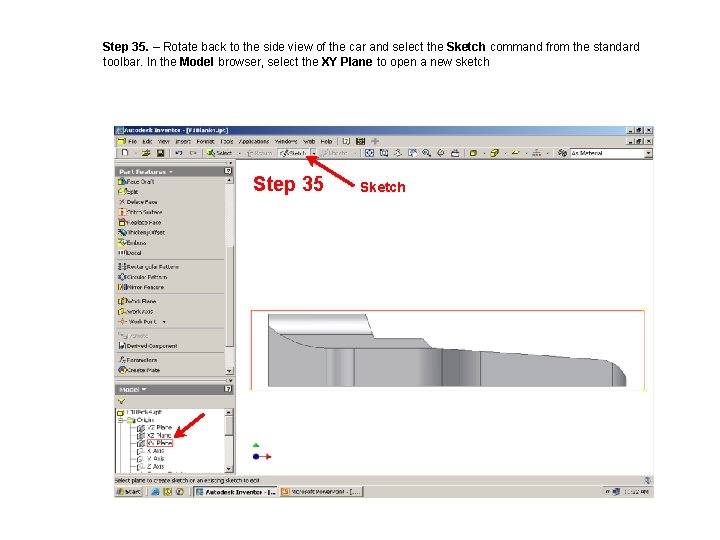Click the Select tool button
720x540 pixels.
point(219,153)
